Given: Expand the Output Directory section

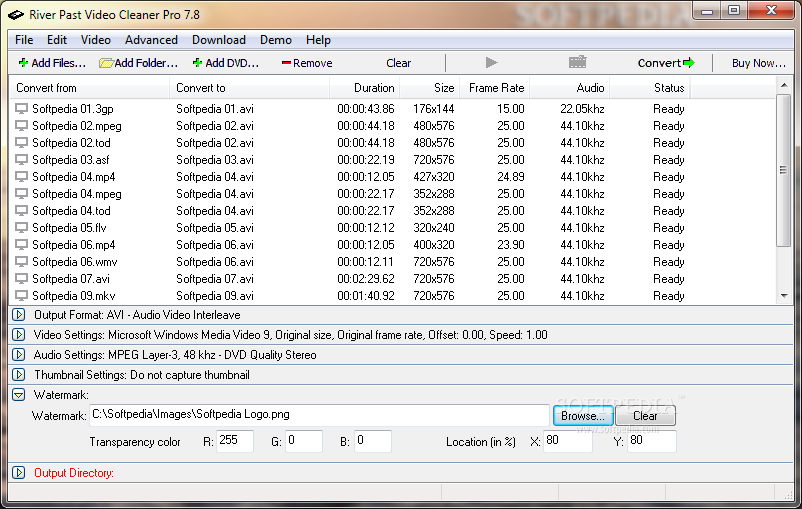Looking at the screenshot, I should point(19,472).
